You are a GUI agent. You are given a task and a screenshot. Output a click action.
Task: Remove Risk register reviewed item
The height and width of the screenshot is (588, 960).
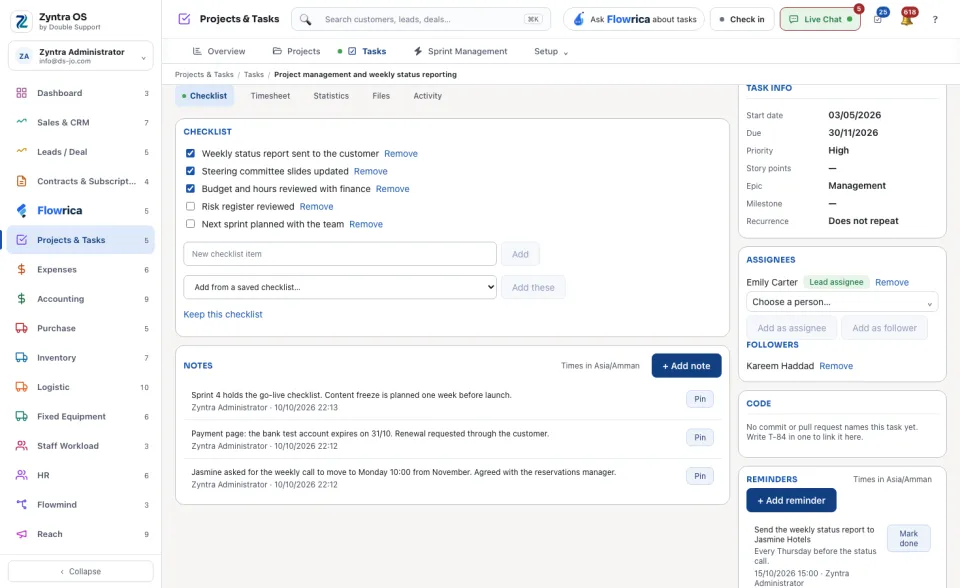317,206
